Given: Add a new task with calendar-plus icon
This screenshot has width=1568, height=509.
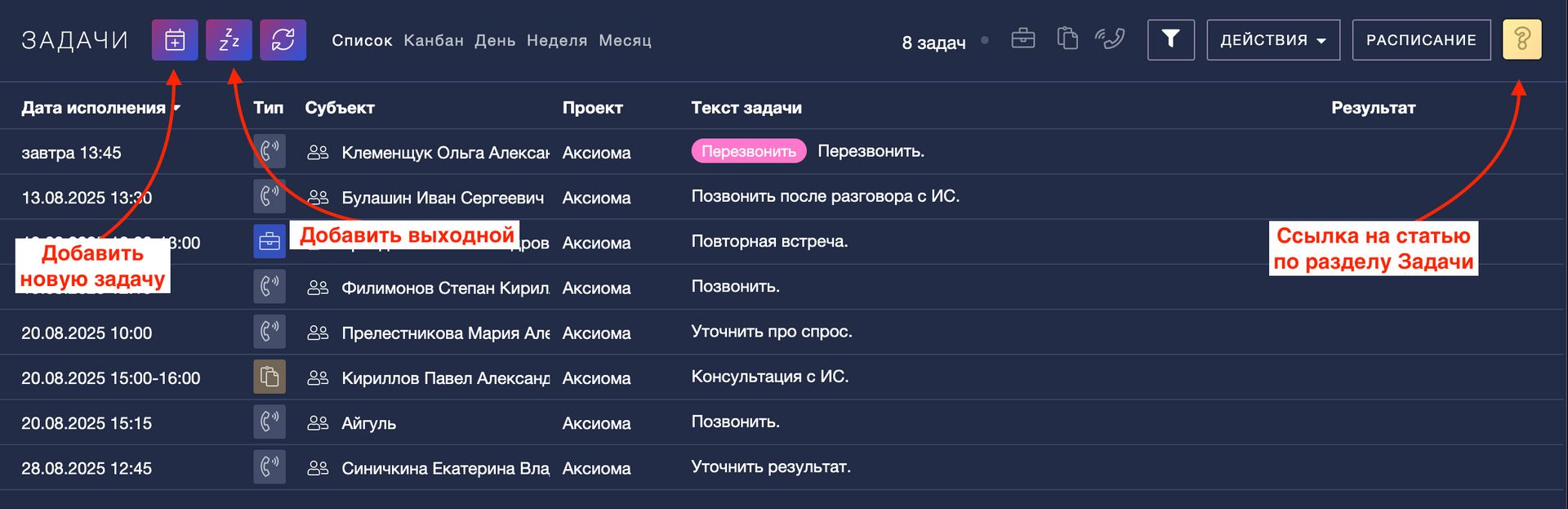Looking at the screenshot, I should (x=175, y=40).
